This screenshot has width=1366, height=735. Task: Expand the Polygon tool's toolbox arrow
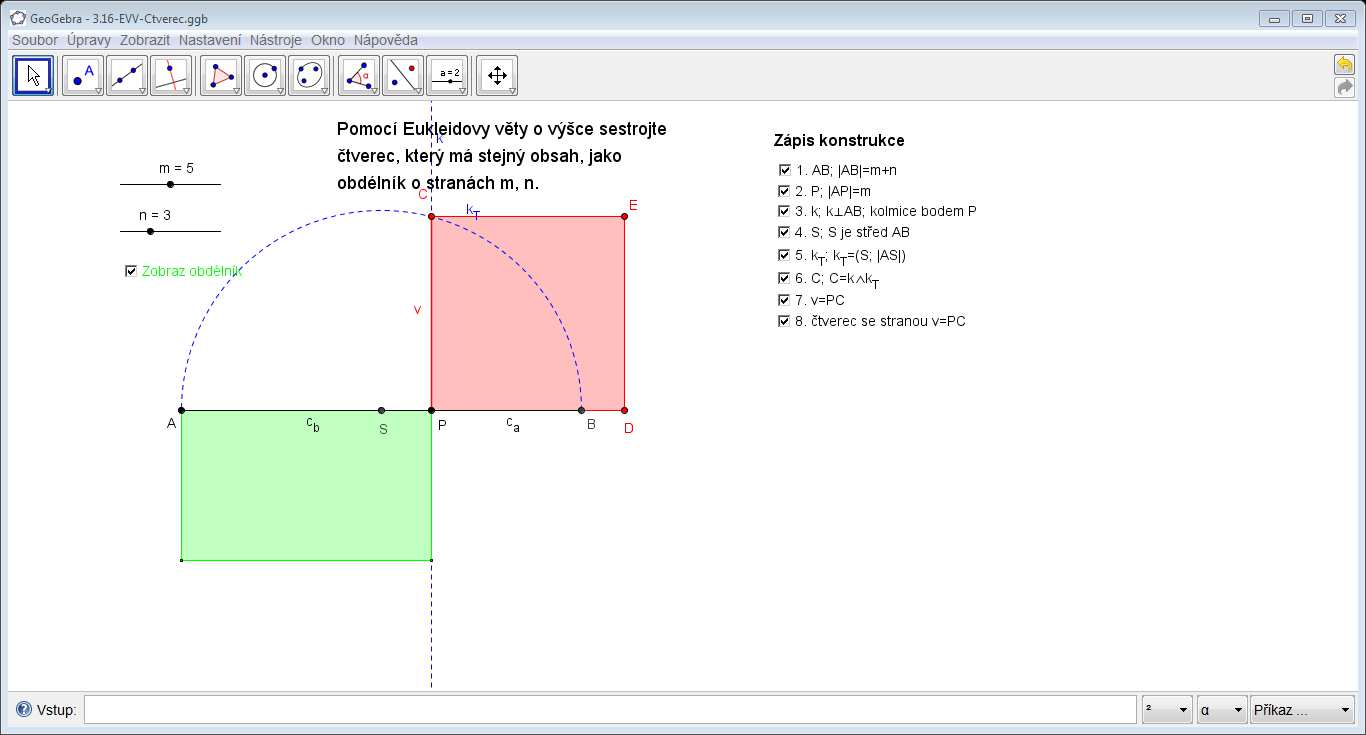pyautogui.click(x=237, y=91)
